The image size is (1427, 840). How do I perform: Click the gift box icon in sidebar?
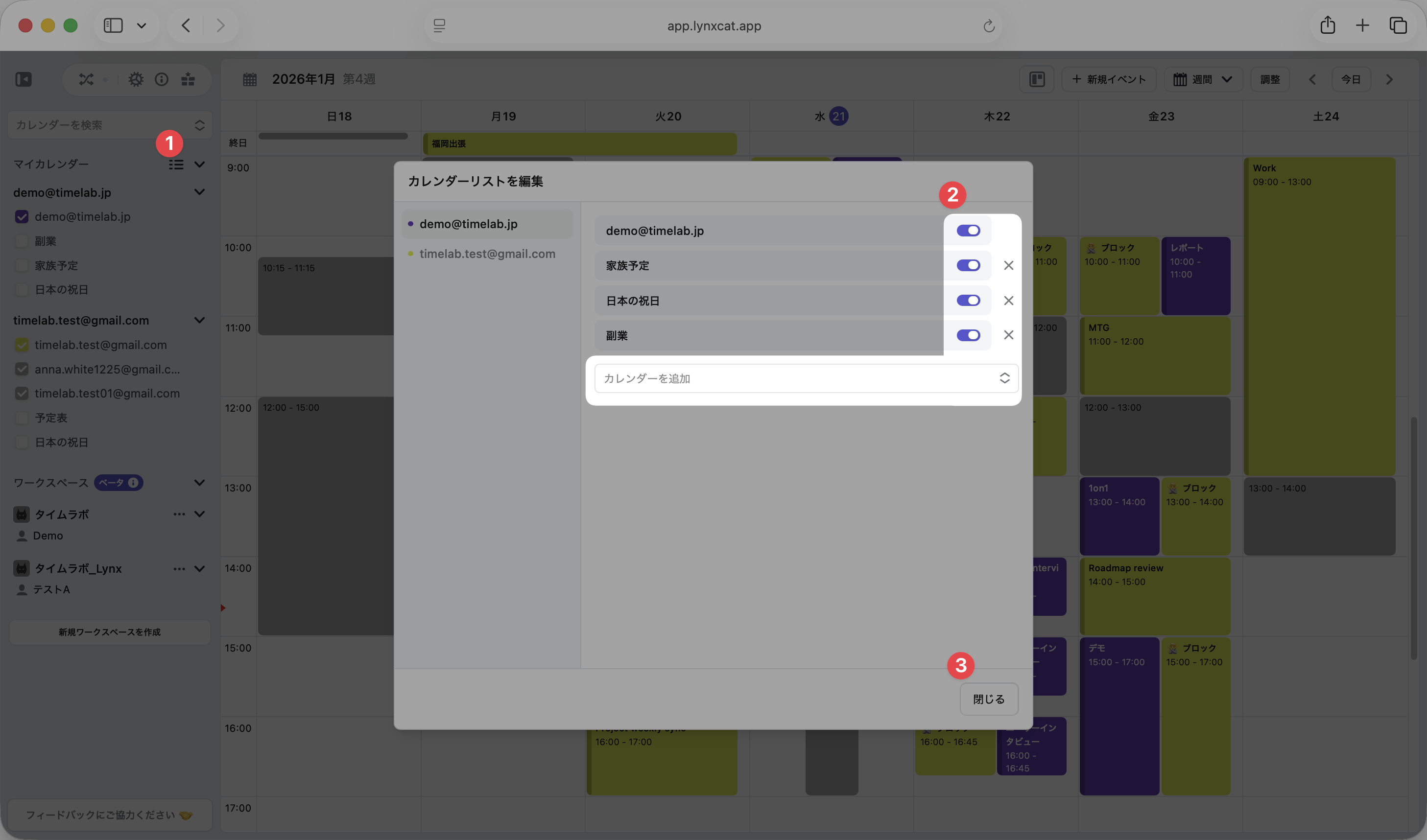click(x=188, y=79)
